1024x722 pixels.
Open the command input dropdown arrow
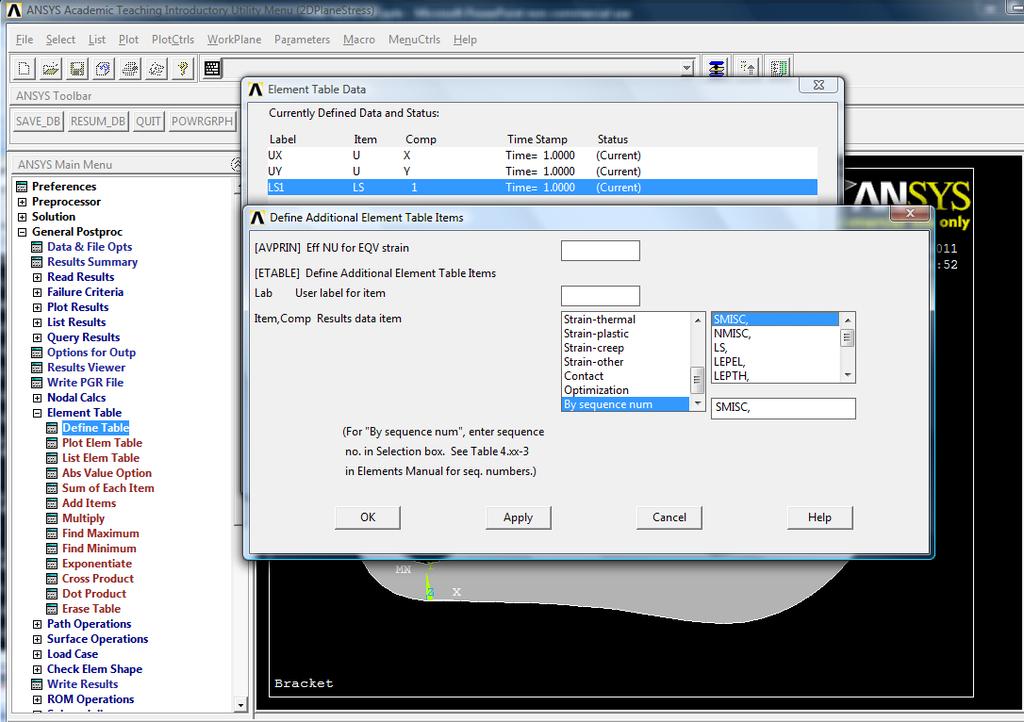pos(686,68)
